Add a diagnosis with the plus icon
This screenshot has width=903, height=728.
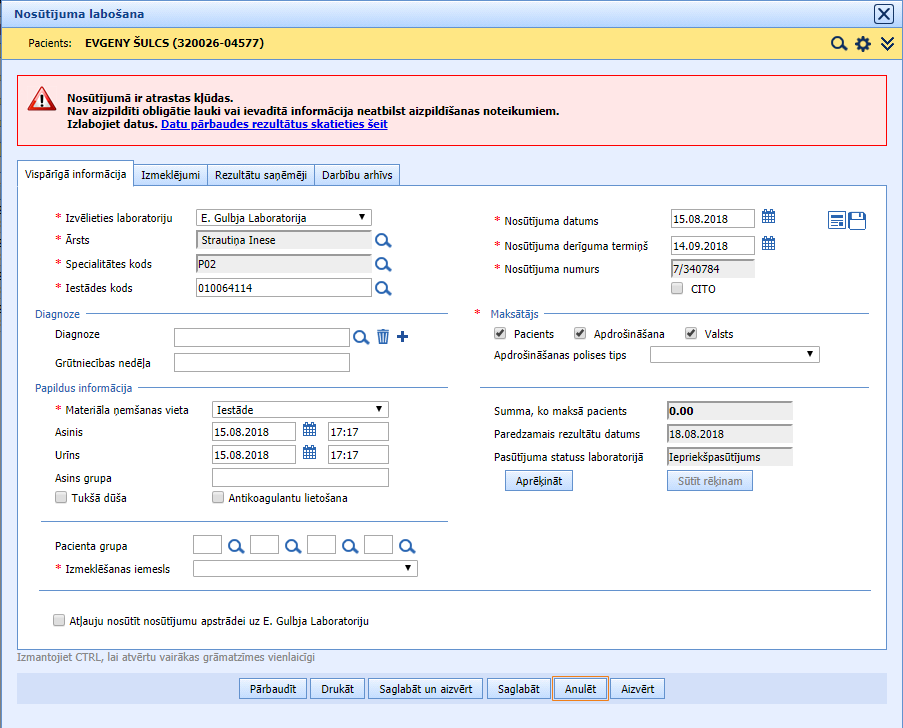403,337
